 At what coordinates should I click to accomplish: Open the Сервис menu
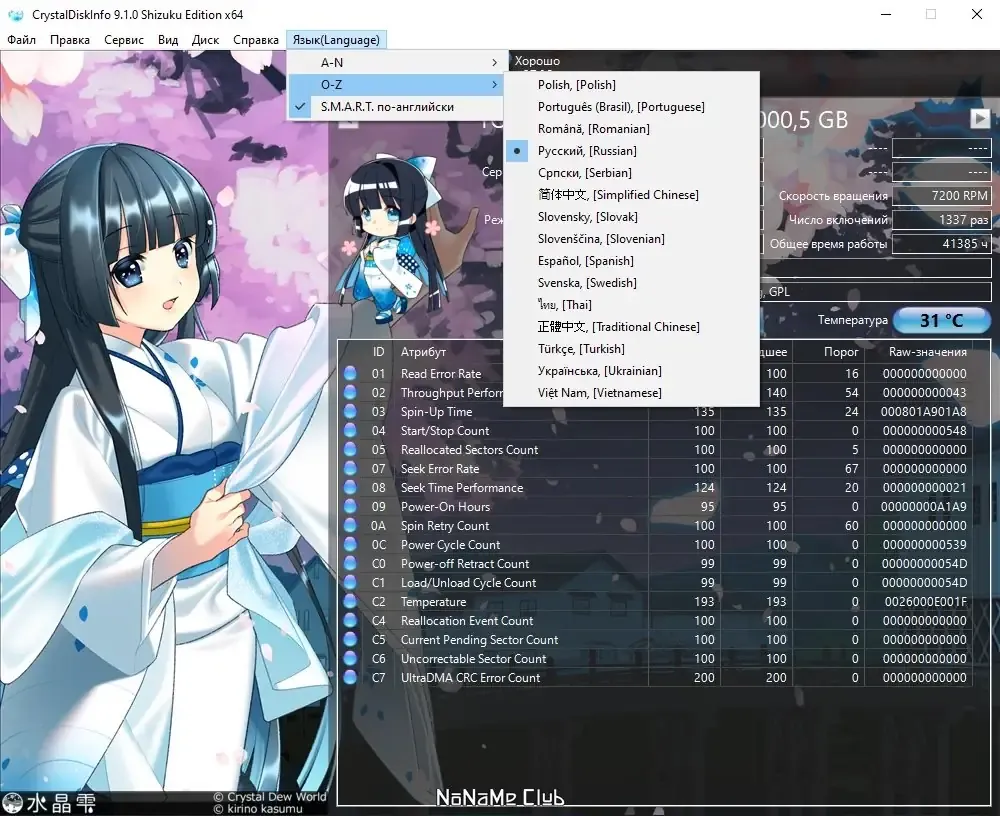(124, 40)
